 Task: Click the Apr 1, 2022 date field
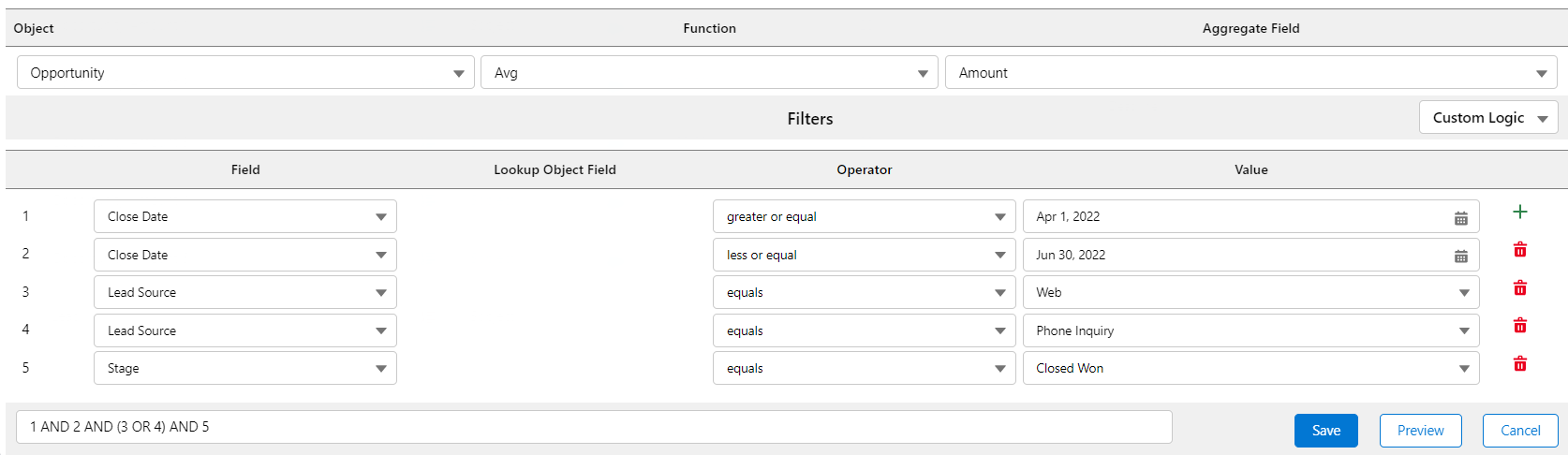point(1236,217)
